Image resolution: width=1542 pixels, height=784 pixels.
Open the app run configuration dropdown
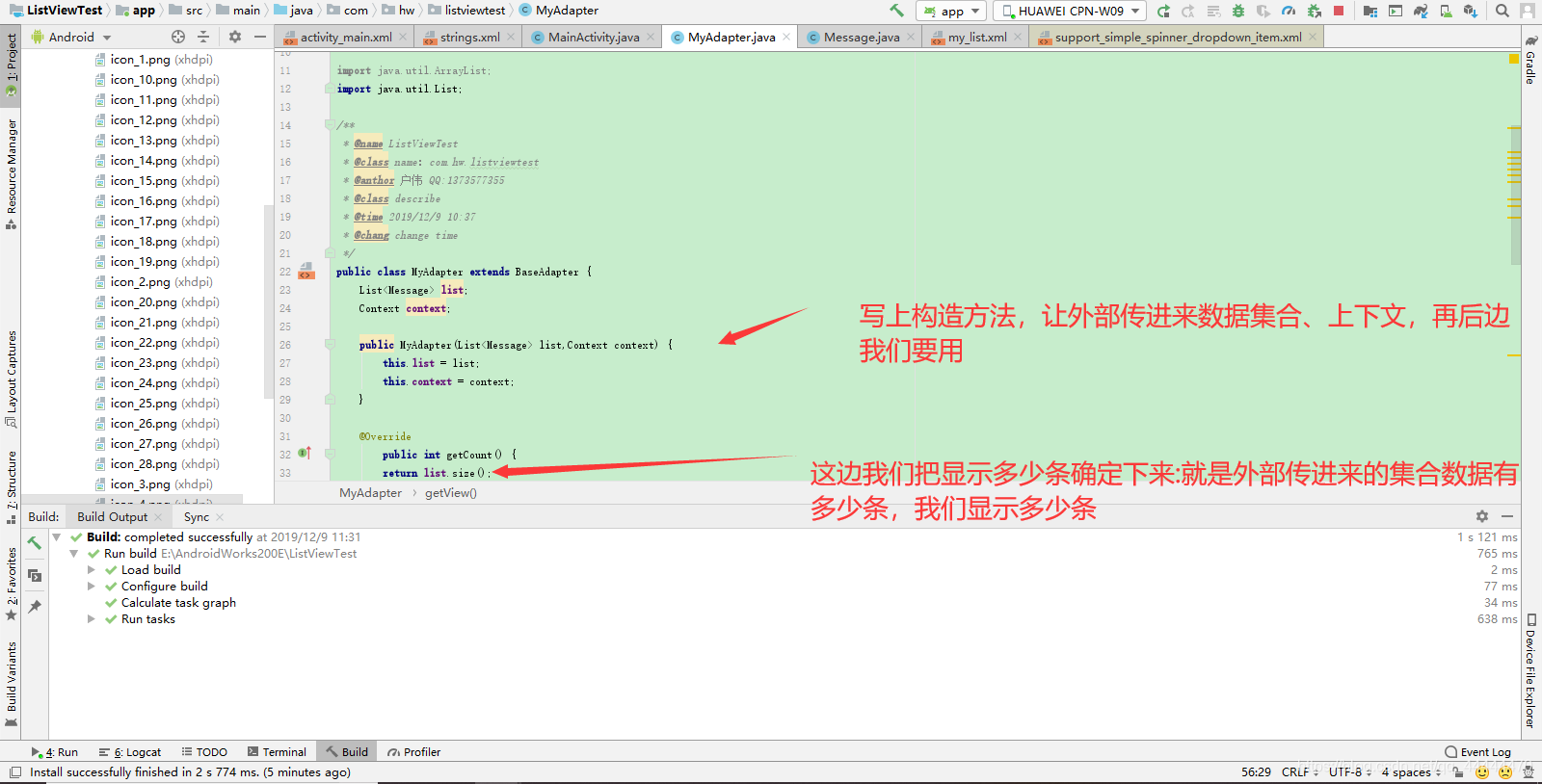[950, 11]
